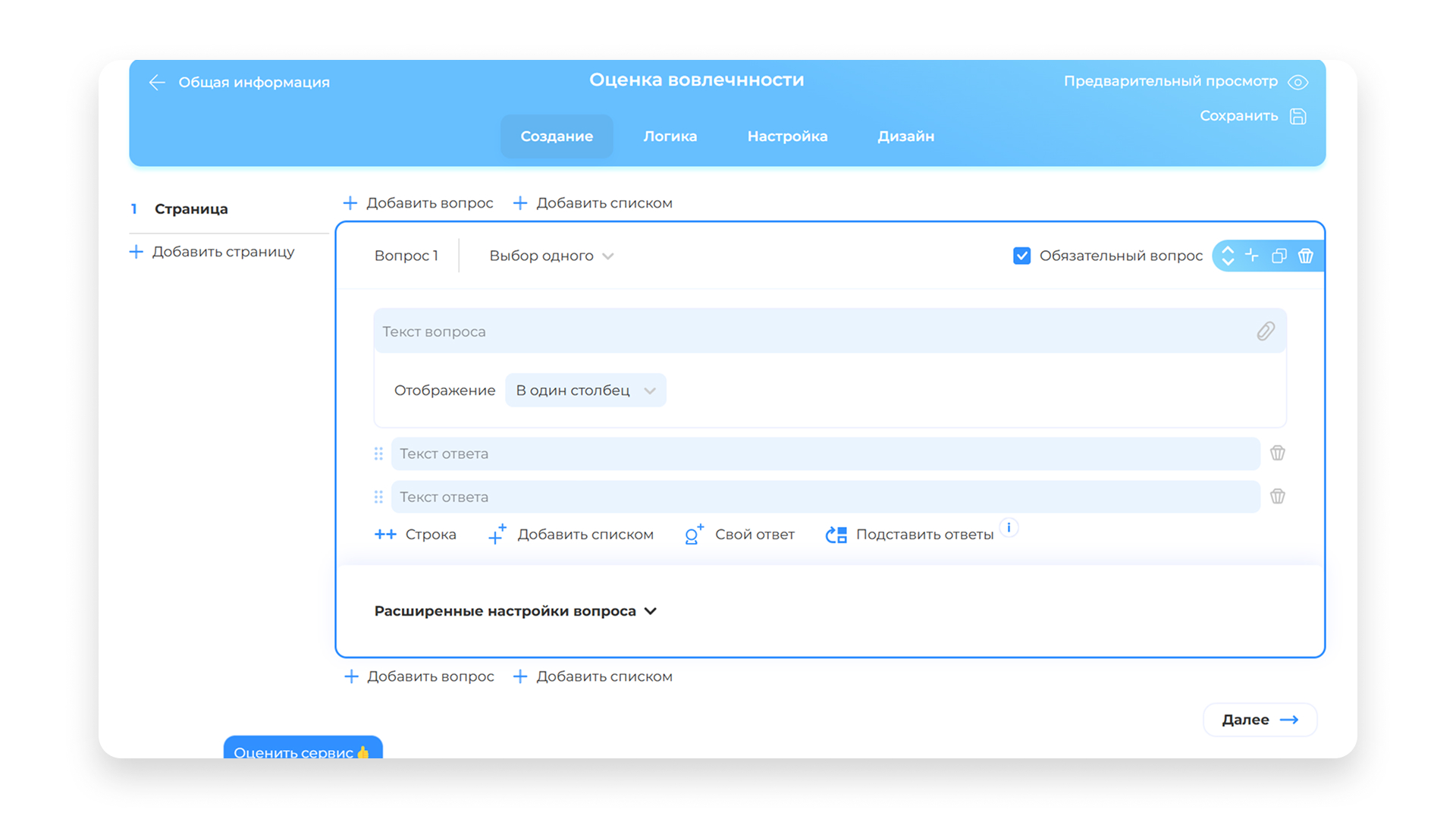
Task: Click Добавить страницу in the sidebar
Action: [x=213, y=252]
